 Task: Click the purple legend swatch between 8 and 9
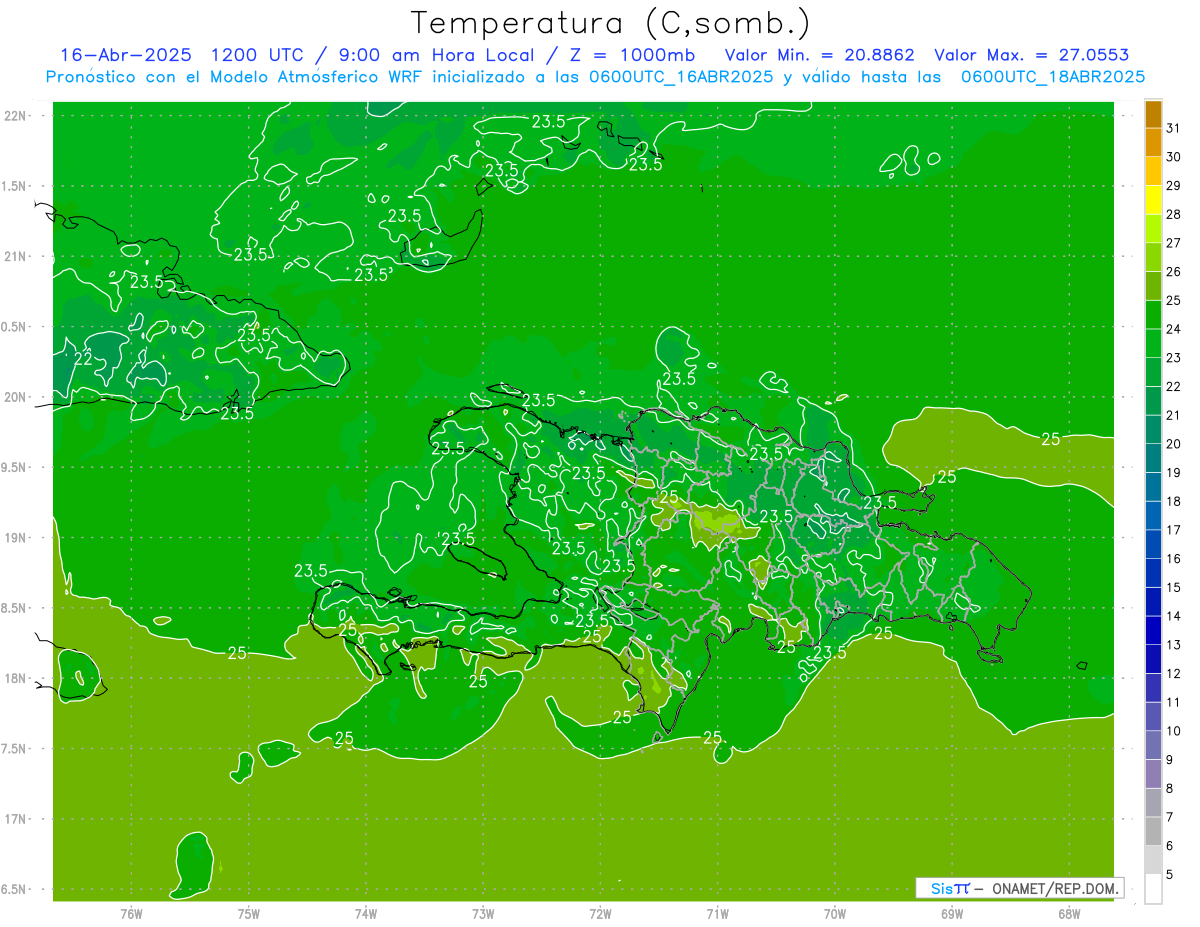click(1153, 773)
